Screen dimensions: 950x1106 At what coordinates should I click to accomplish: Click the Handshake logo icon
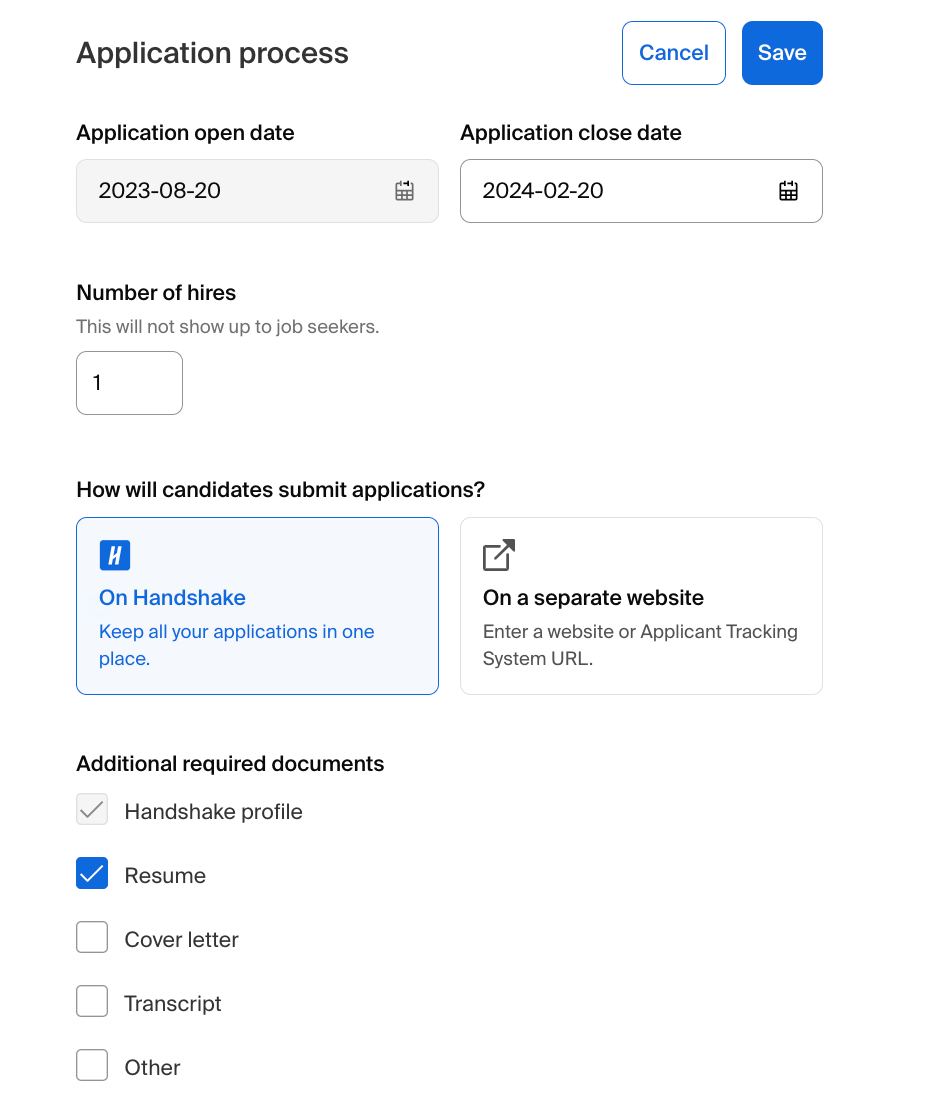tap(115, 555)
